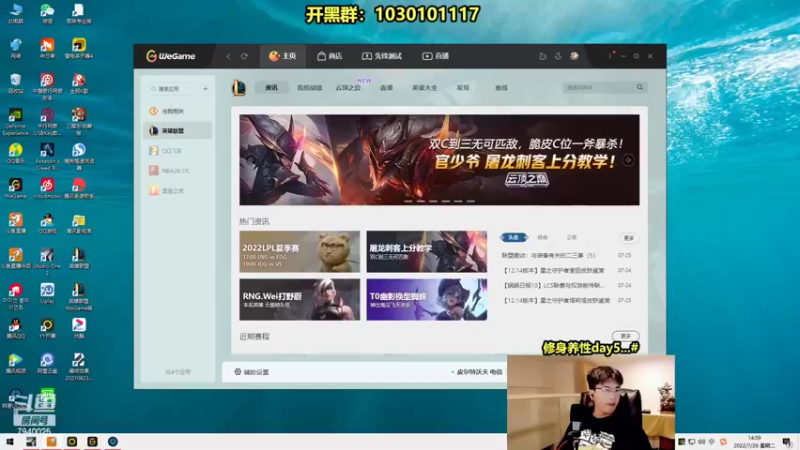The image size is (800, 450).
Task: Go back with the navigation arrow
Action: (229, 56)
